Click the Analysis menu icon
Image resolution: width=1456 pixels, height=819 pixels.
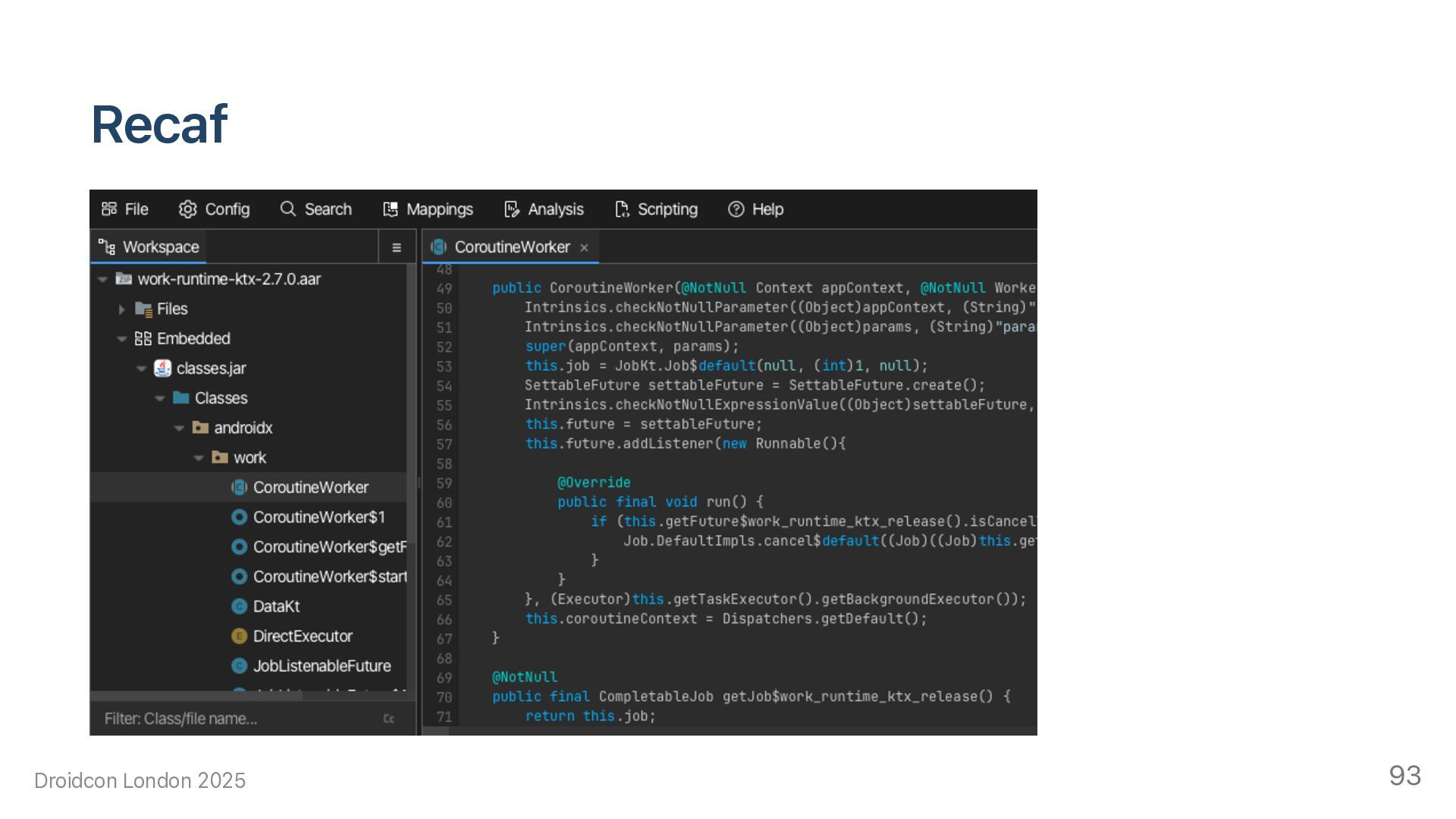pyautogui.click(x=512, y=209)
